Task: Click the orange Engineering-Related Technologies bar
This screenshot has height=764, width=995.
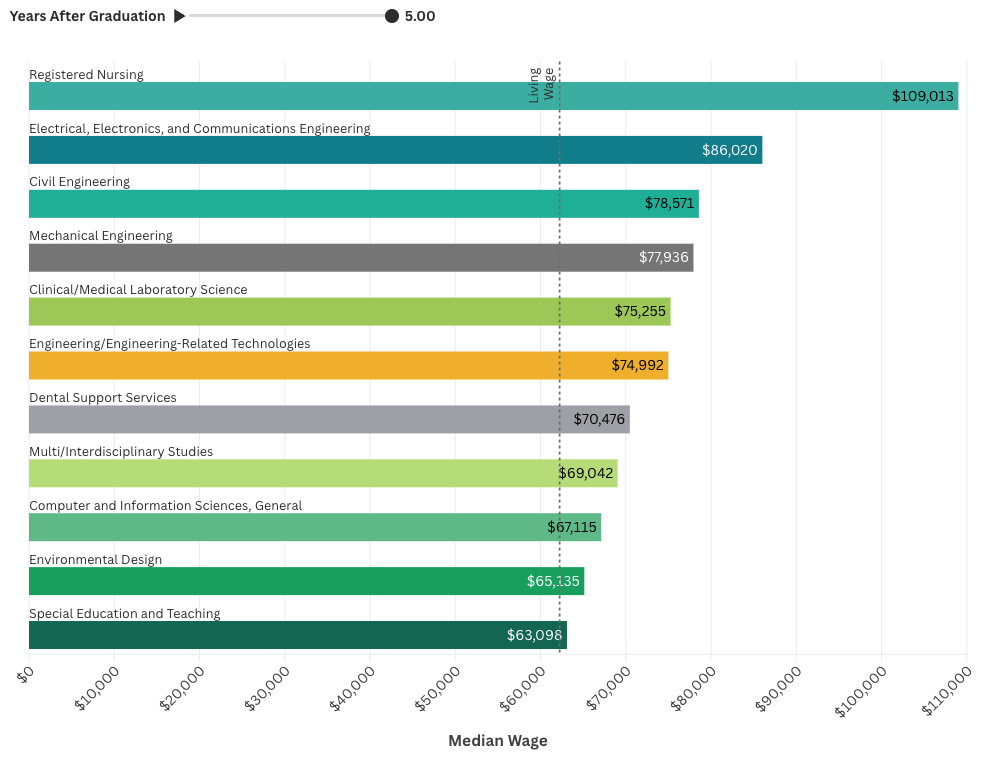Action: click(x=348, y=366)
